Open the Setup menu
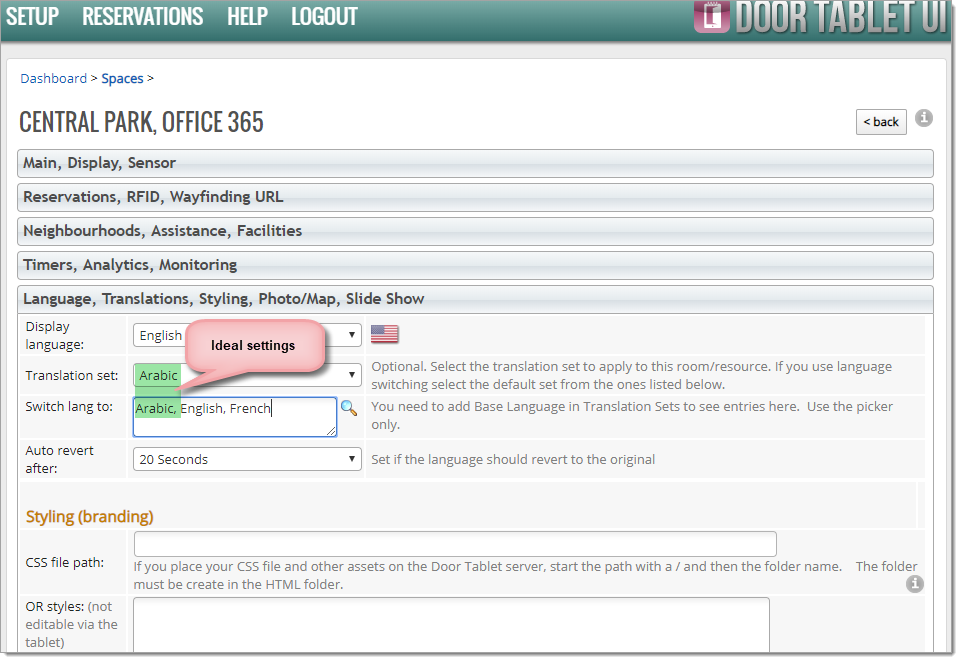960x661 pixels. (x=32, y=17)
